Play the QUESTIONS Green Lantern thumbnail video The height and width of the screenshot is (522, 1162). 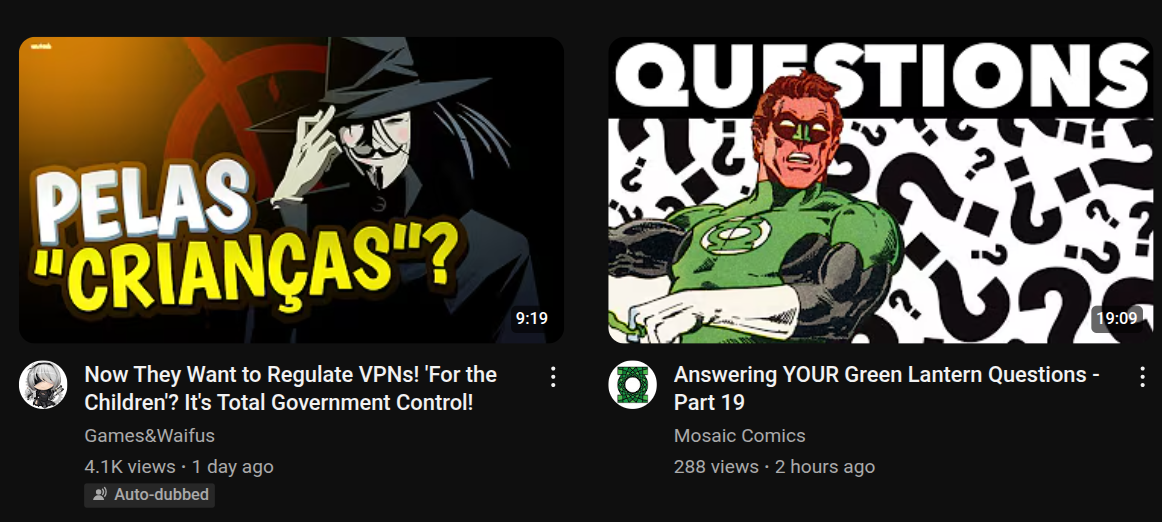pos(880,190)
